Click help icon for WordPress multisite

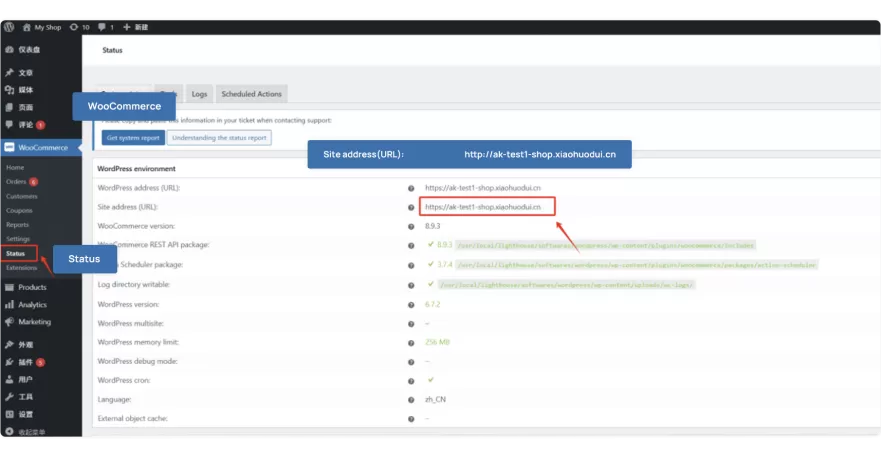tap(411, 324)
